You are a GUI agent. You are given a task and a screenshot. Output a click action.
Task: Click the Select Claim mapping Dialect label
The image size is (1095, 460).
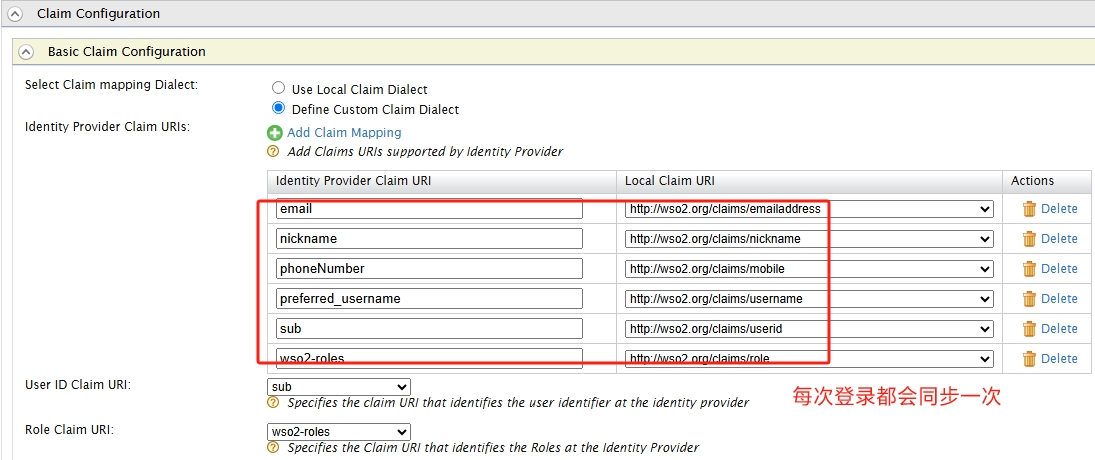point(112,84)
